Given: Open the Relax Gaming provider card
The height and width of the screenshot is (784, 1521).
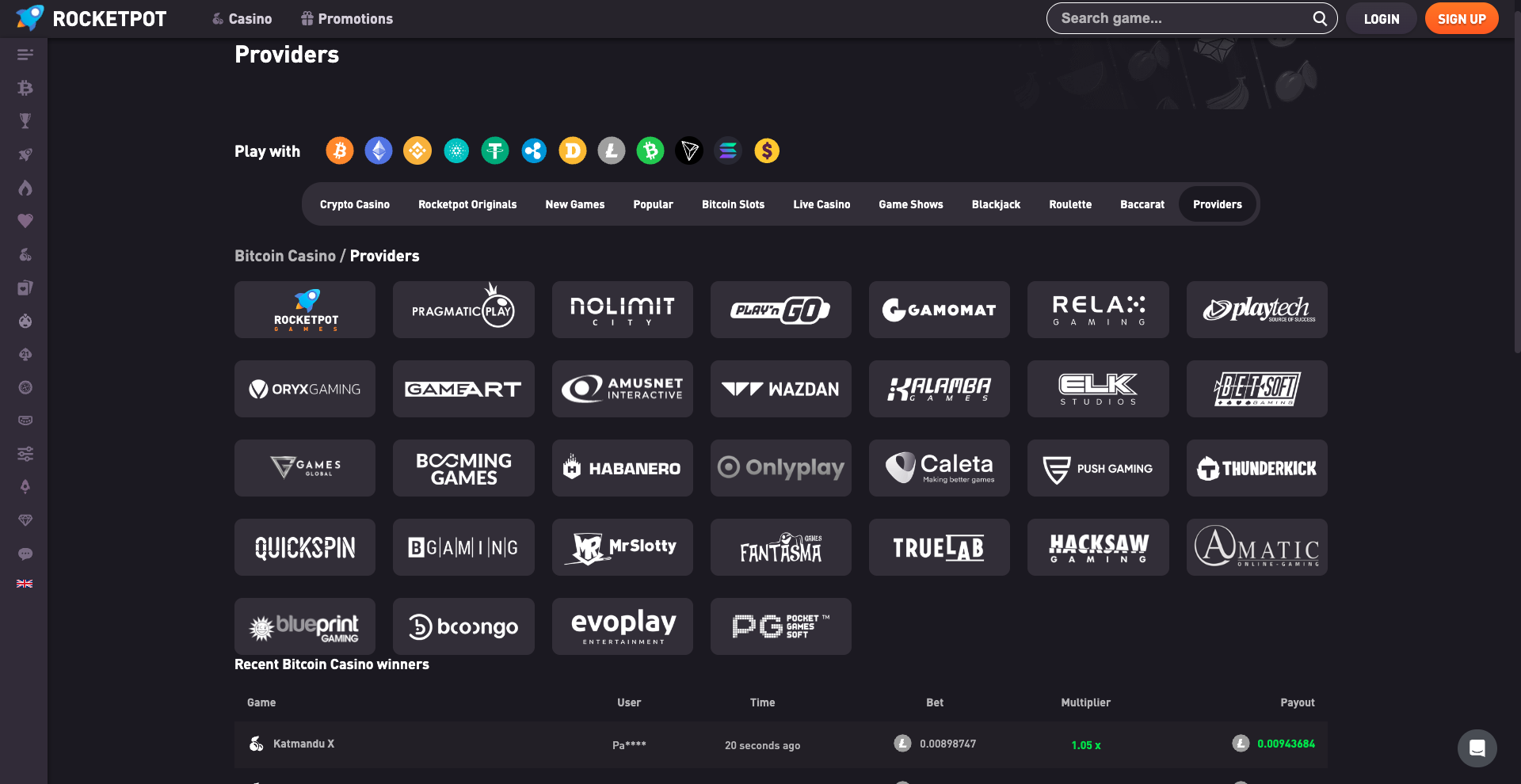Looking at the screenshot, I should 1098,310.
